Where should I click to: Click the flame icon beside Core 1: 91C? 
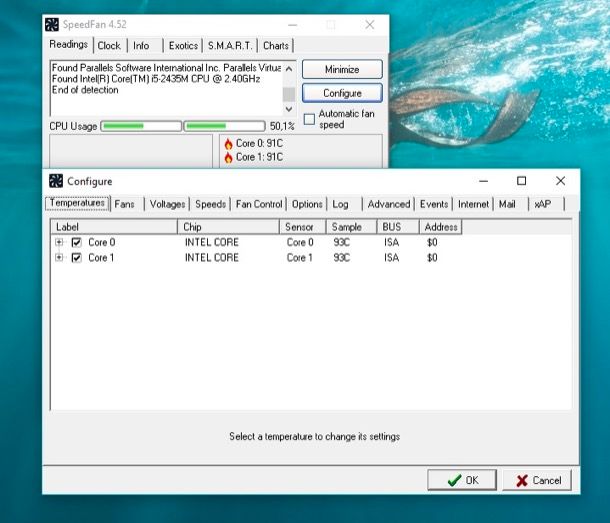tap(228, 157)
